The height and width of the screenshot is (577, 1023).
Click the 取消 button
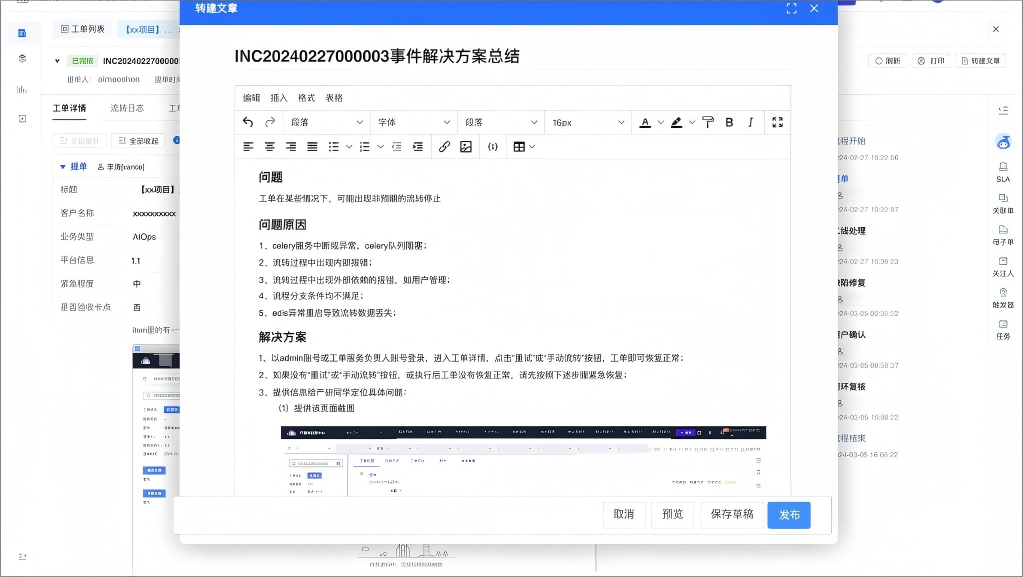pos(624,514)
